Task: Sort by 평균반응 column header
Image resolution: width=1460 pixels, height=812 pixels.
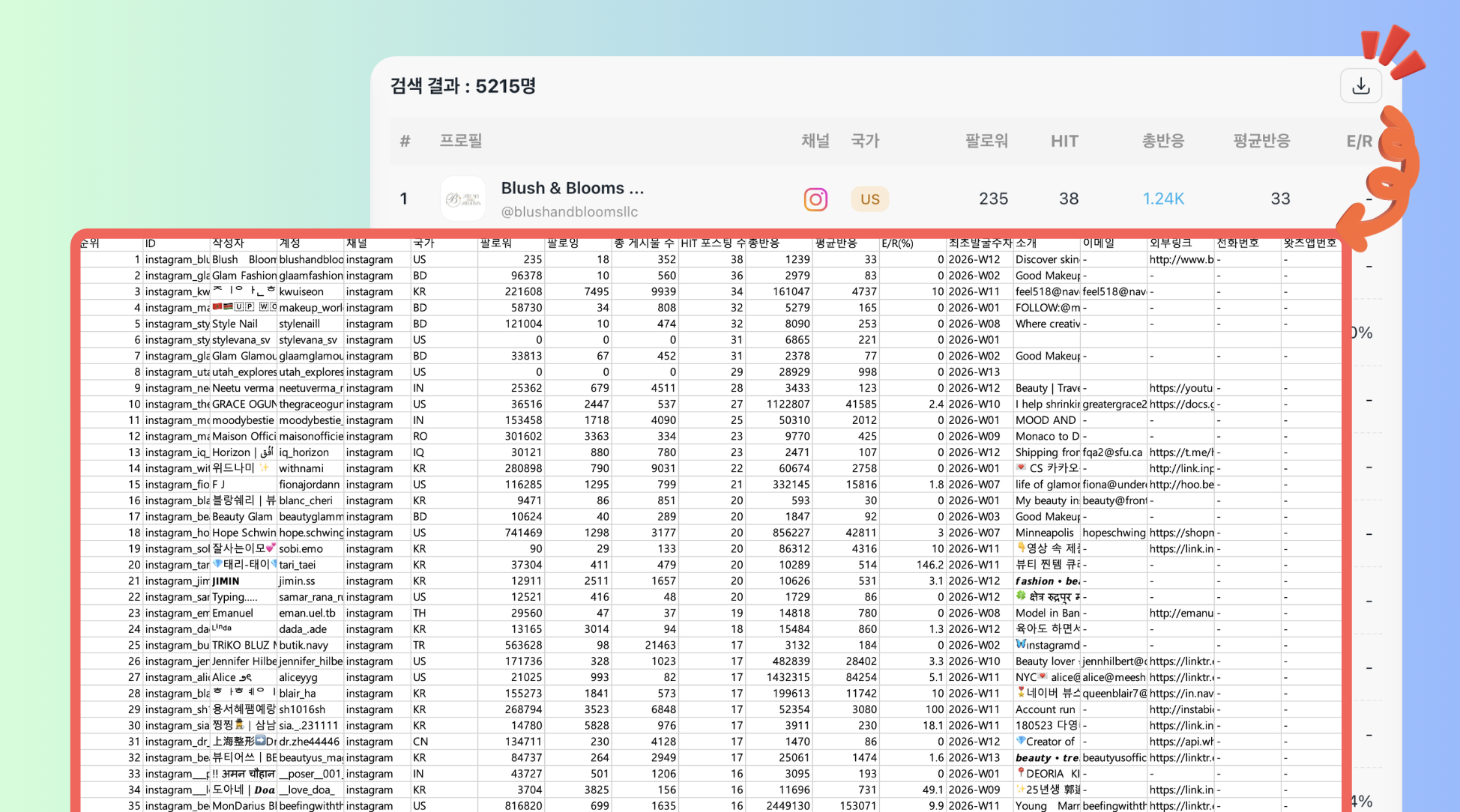Action: 1261,141
